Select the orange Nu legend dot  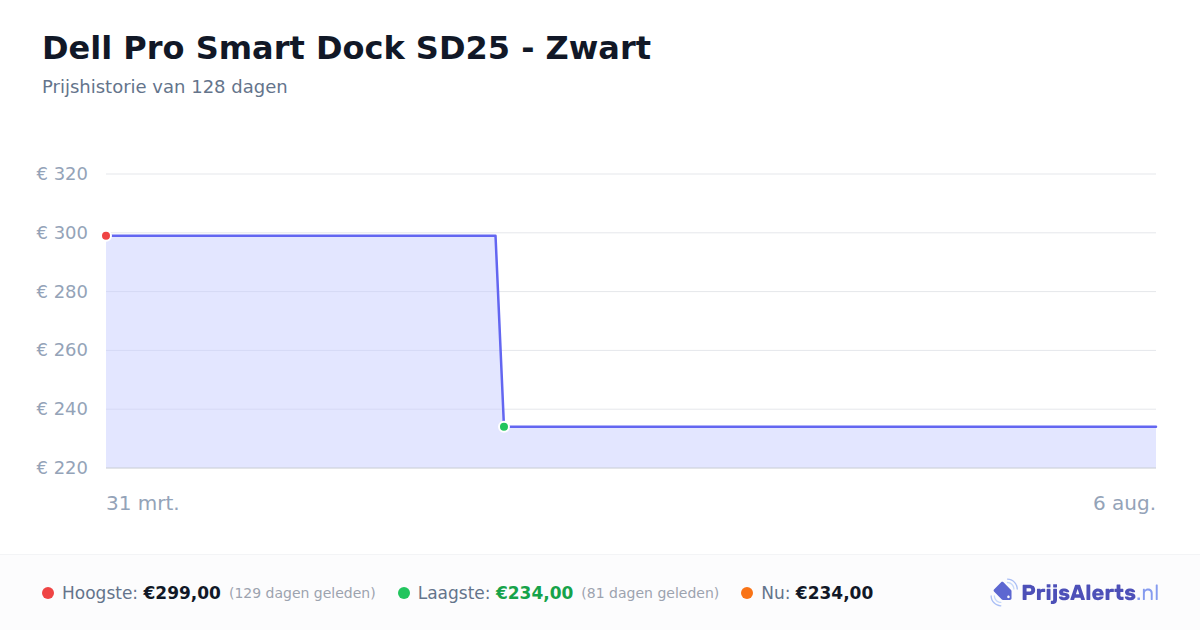[x=747, y=593]
